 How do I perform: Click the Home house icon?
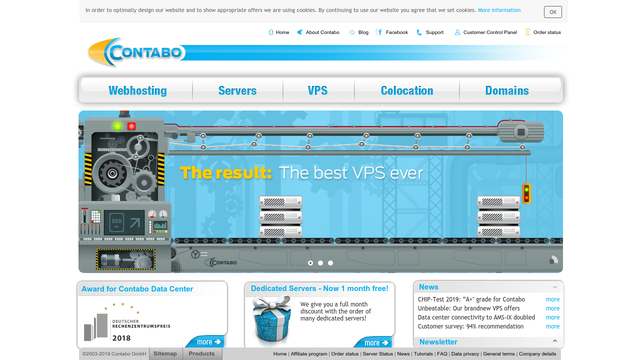pyautogui.click(x=271, y=32)
